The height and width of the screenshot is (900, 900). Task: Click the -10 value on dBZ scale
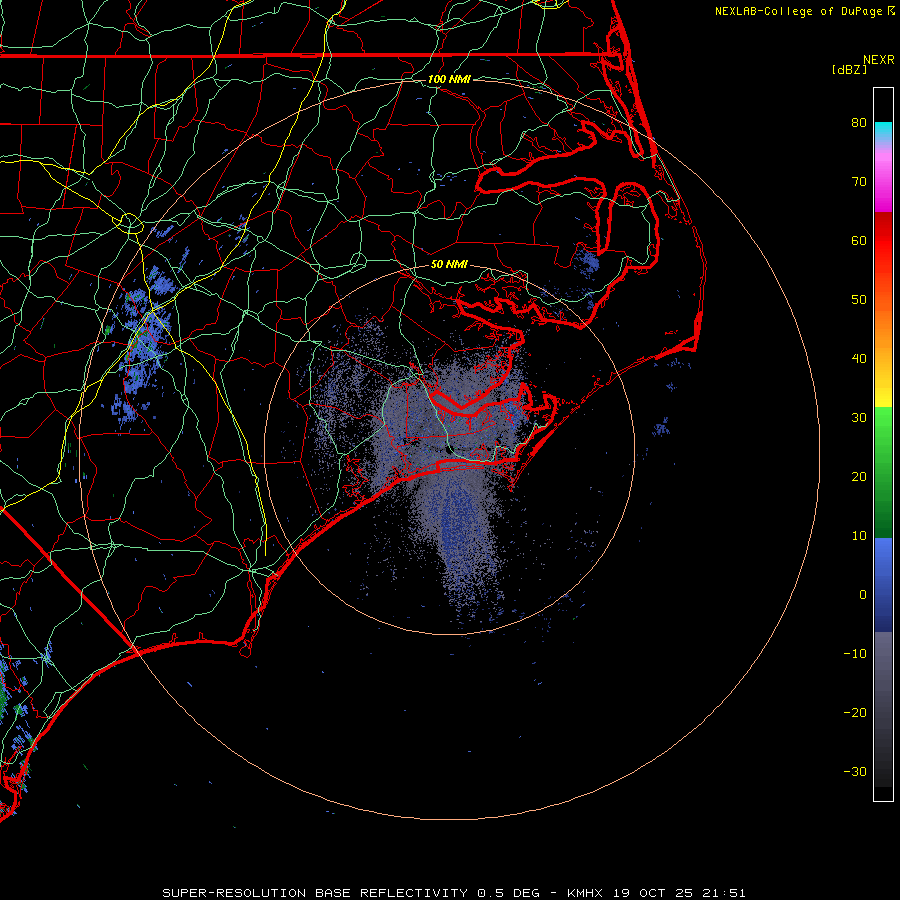(x=855, y=653)
